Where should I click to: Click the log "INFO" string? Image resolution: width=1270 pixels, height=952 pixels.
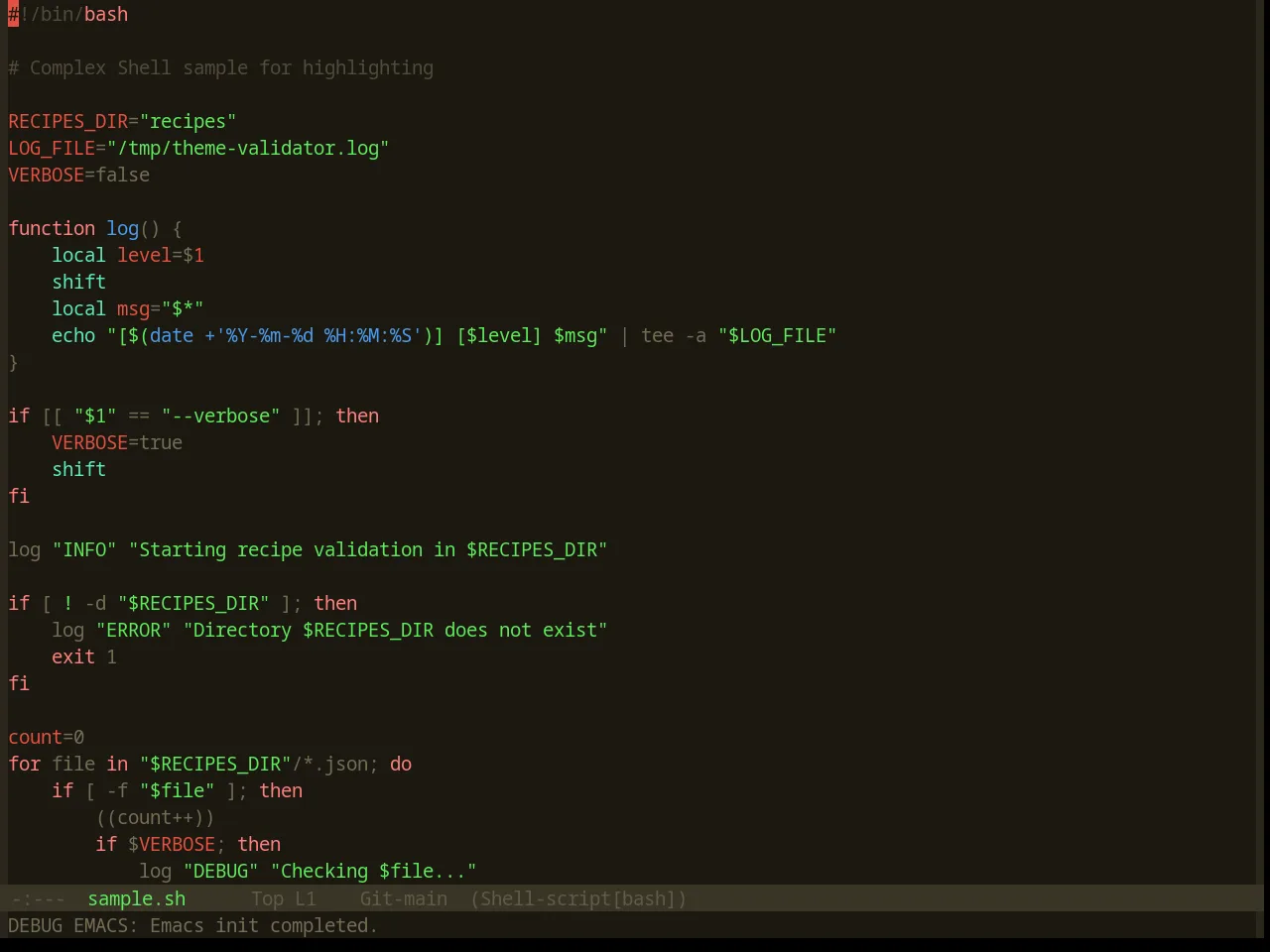(x=84, y=549)
